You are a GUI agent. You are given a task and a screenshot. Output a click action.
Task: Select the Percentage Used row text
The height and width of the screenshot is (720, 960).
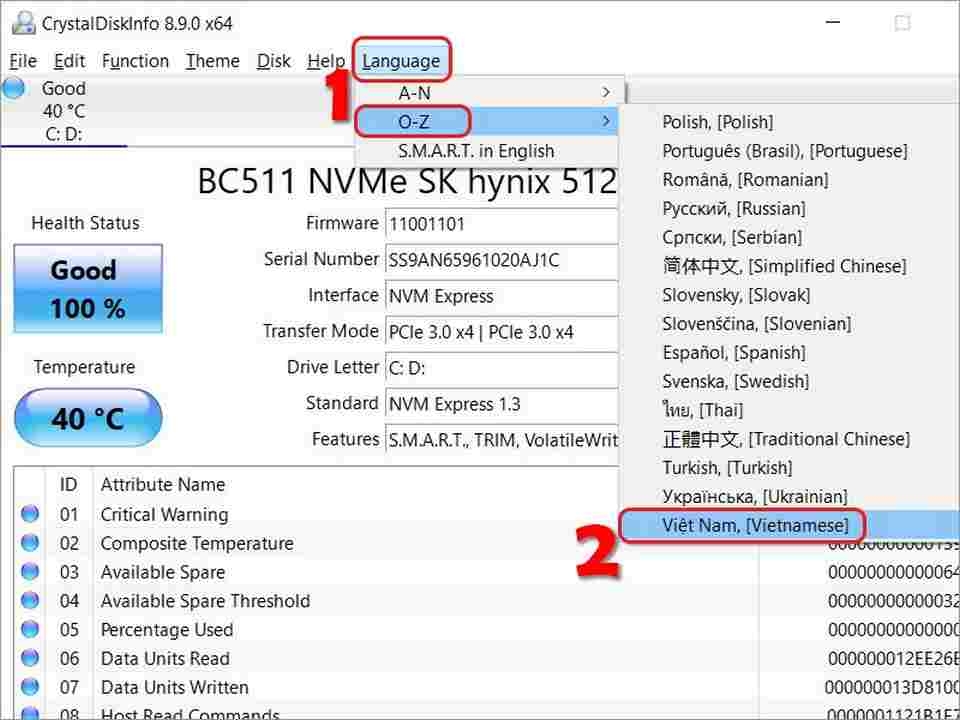[x=167, y=629]
